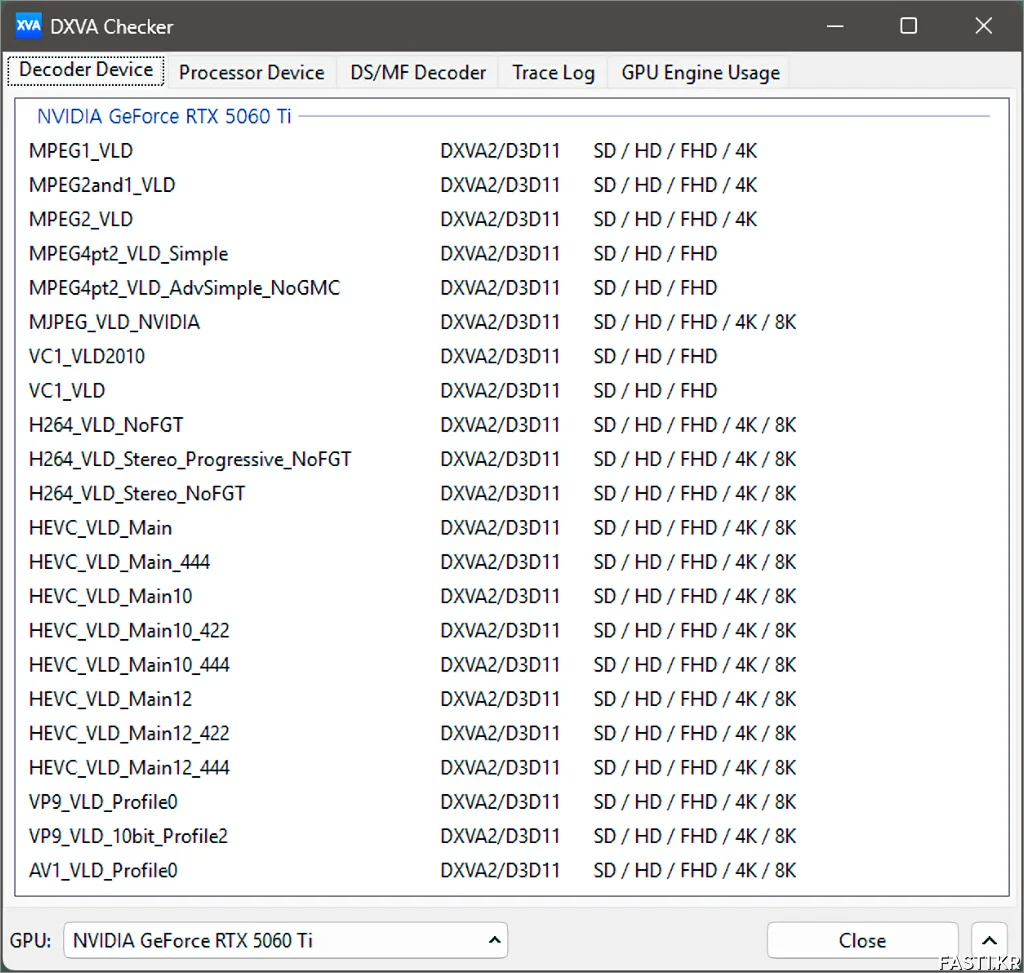Image resolution: width=1024 pixels, height=973 pixels.
Task: Select the MPEG2_VLD decoder row
Action: coord(511,219)
